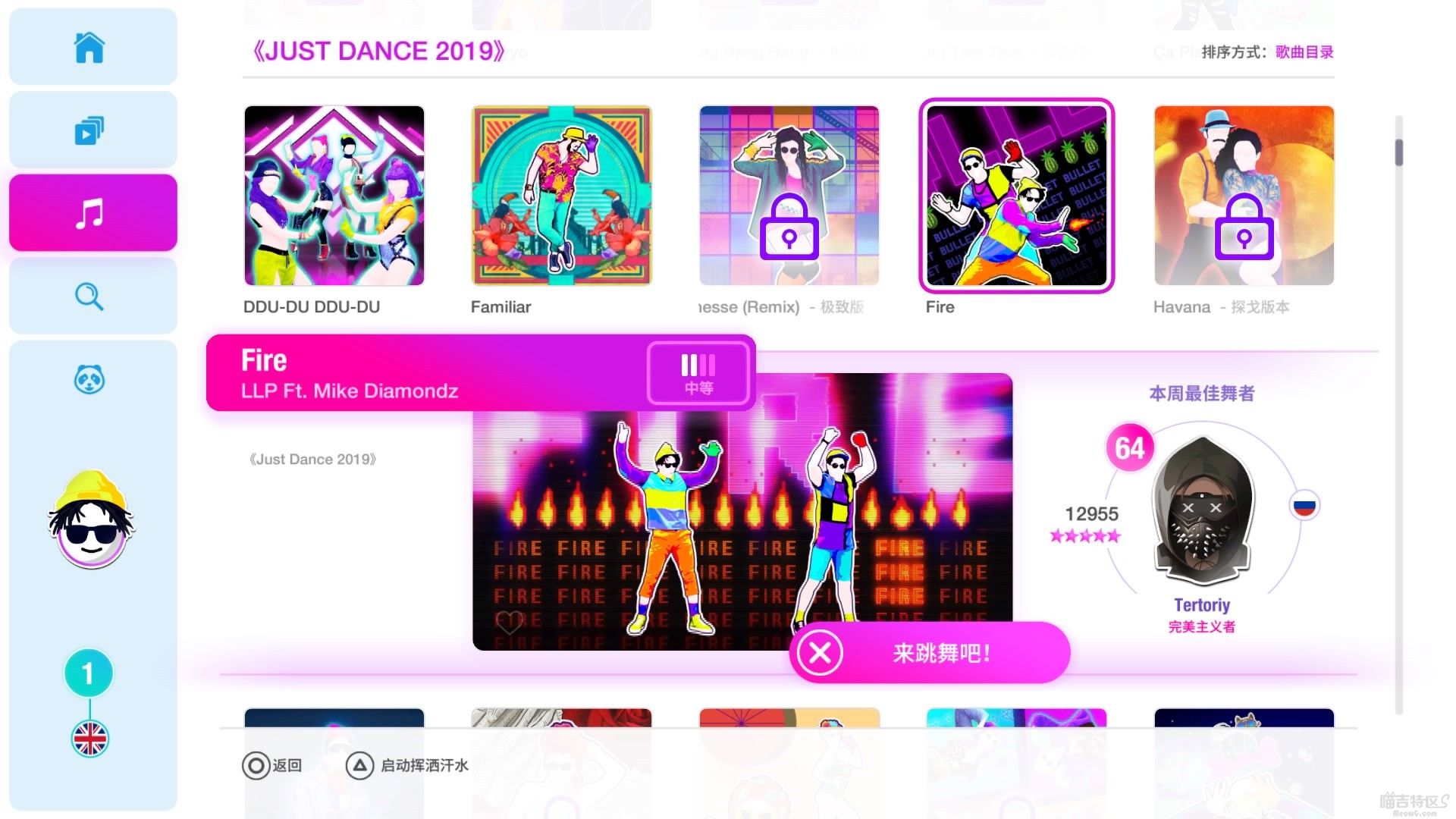Toggle the heart favorite on Fire preview

(x=509, y=623)
